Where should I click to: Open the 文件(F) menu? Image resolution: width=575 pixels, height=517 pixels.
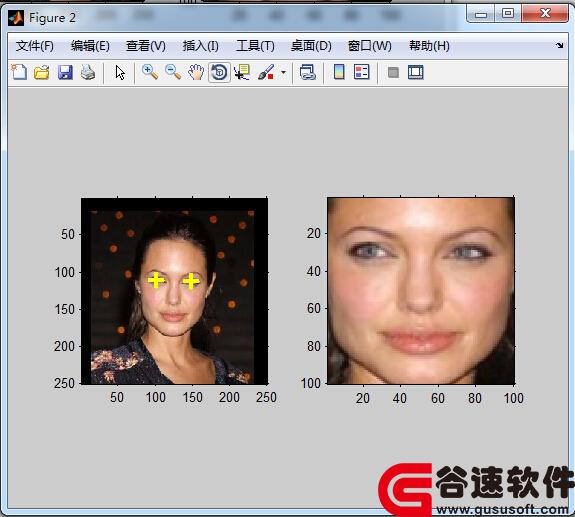click(x=34, y=46)
